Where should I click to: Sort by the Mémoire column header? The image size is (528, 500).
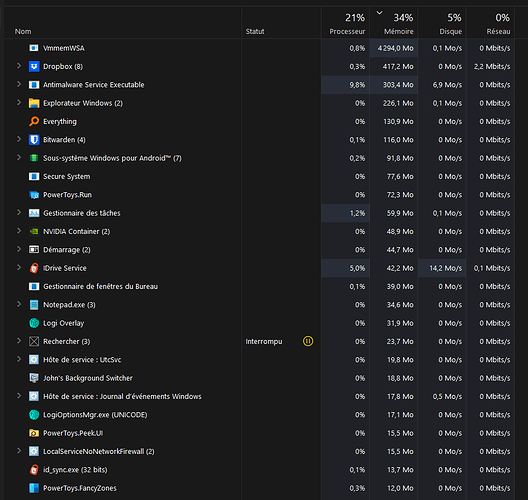(399, 31)
